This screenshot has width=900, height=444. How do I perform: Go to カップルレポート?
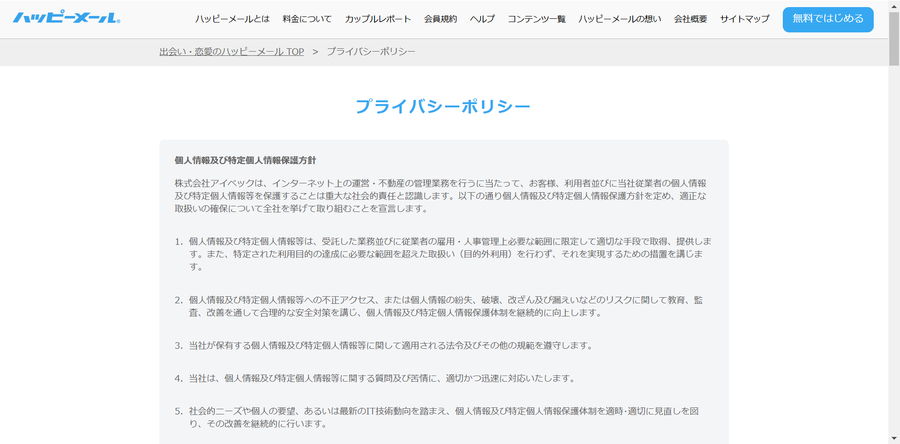pyautogui.click(x=378, y=19)
